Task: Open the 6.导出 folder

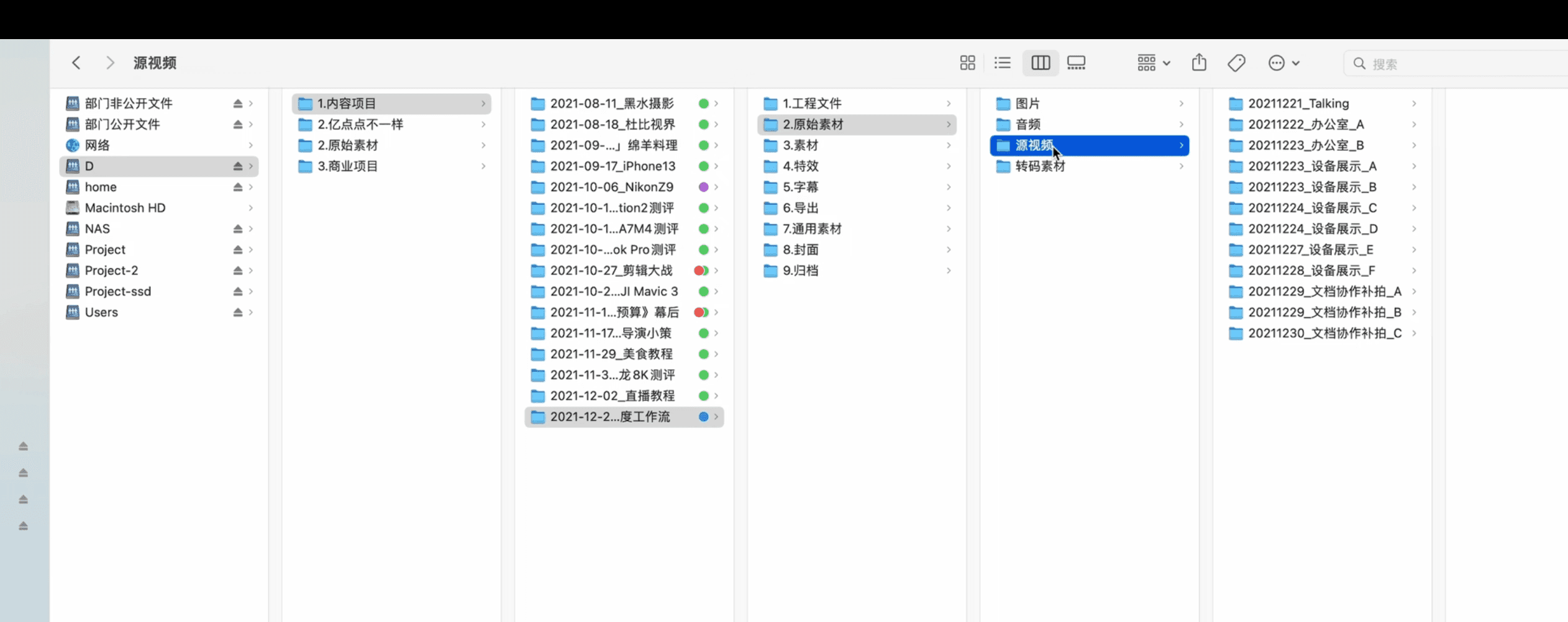Action: (800, 208)
